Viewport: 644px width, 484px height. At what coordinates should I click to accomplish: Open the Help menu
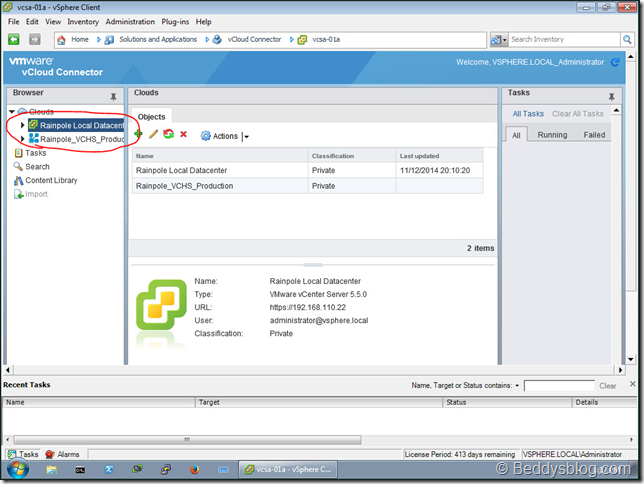203,22
